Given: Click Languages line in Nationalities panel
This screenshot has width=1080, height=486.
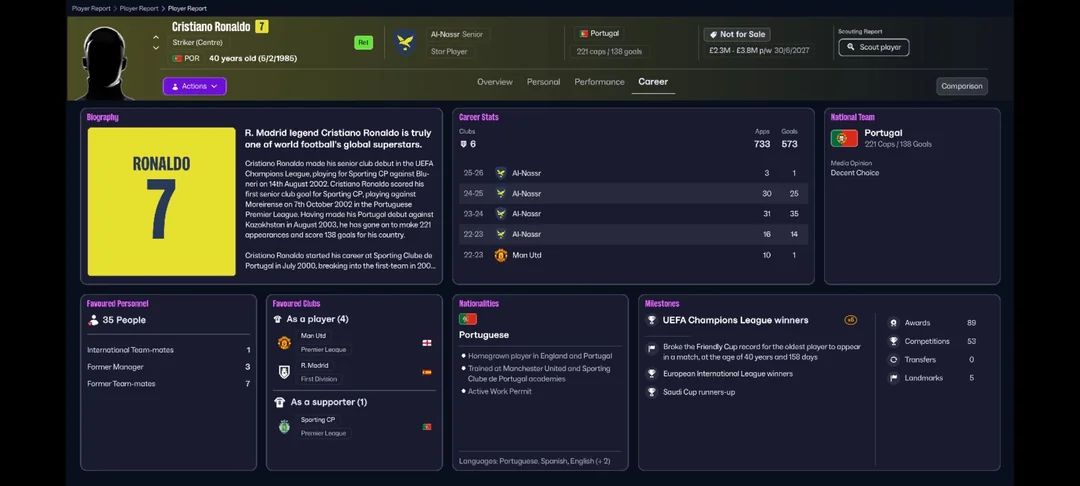Looking at the screenshot, I should click(x=534, y=461).
